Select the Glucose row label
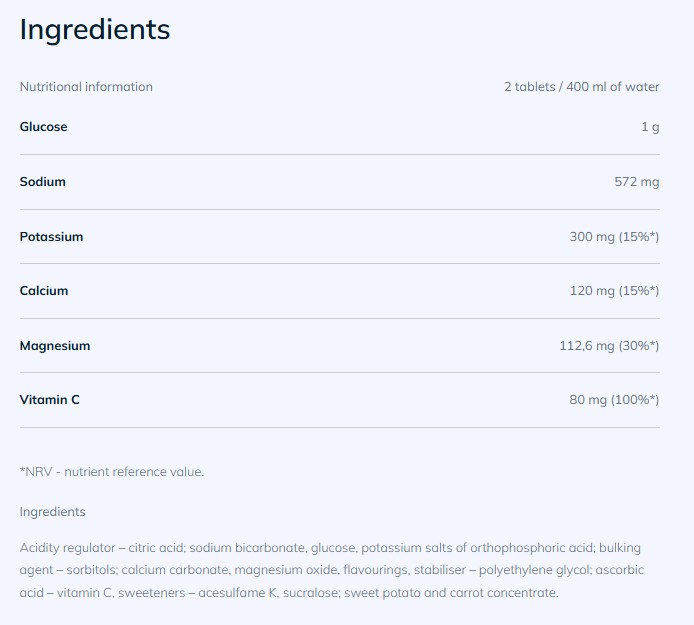Screen dimensions: 694x625 pos(43,127)
